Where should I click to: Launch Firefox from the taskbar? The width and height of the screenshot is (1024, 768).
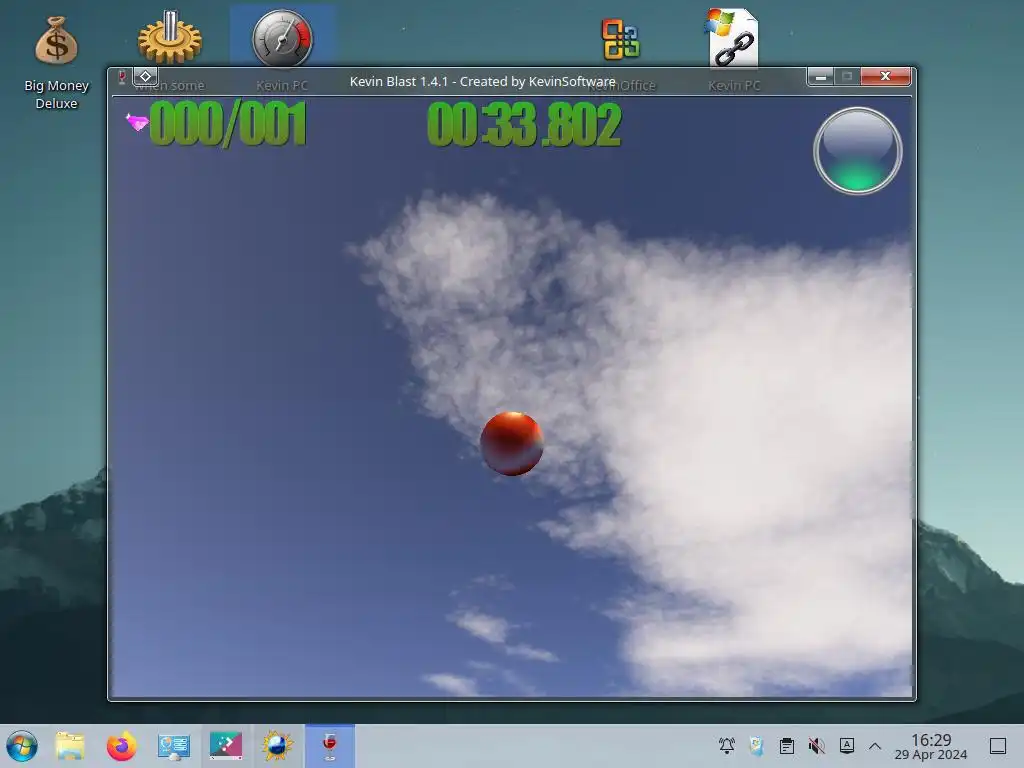tap(121, 746)
